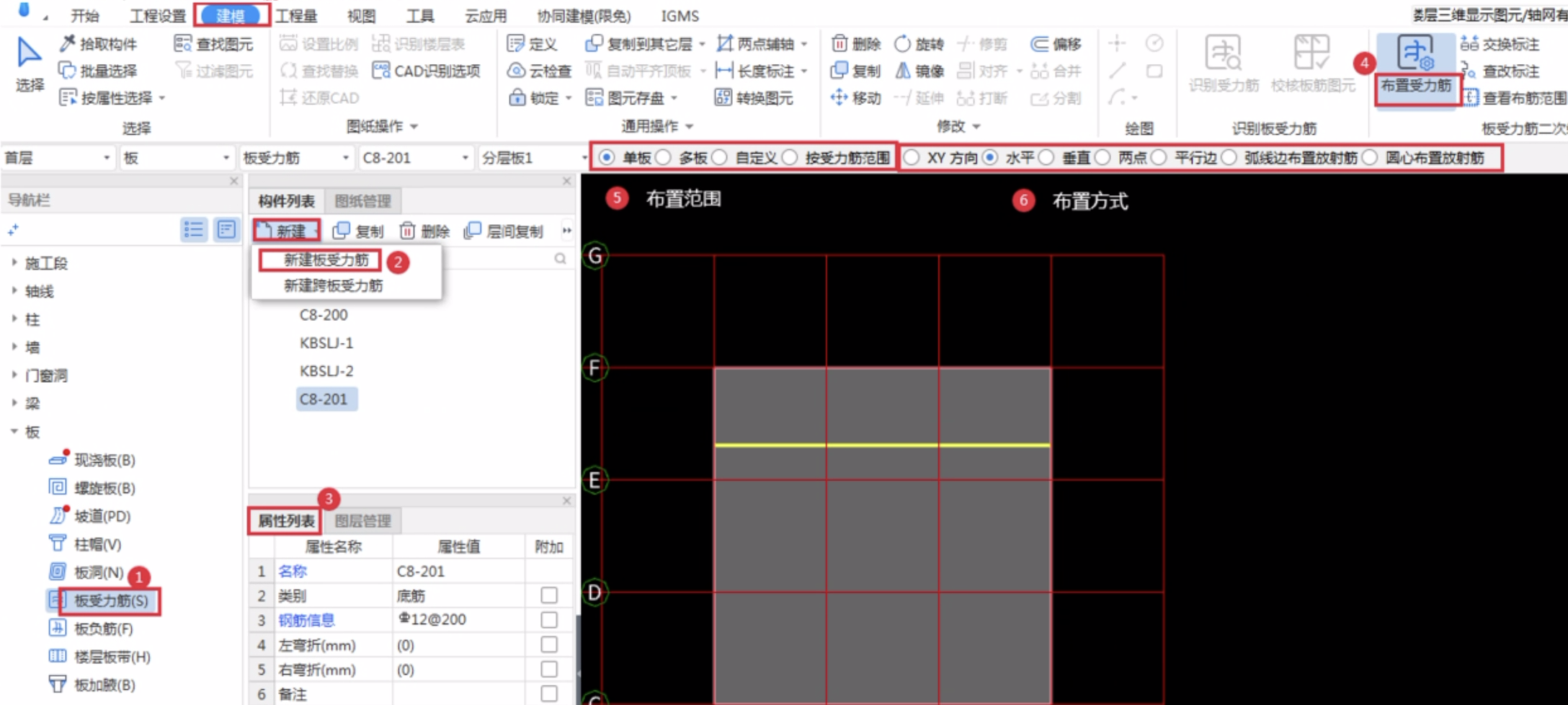Select C8-200 in component list
The width and height of the screenshot is (1568, 705).
point(324,314)
